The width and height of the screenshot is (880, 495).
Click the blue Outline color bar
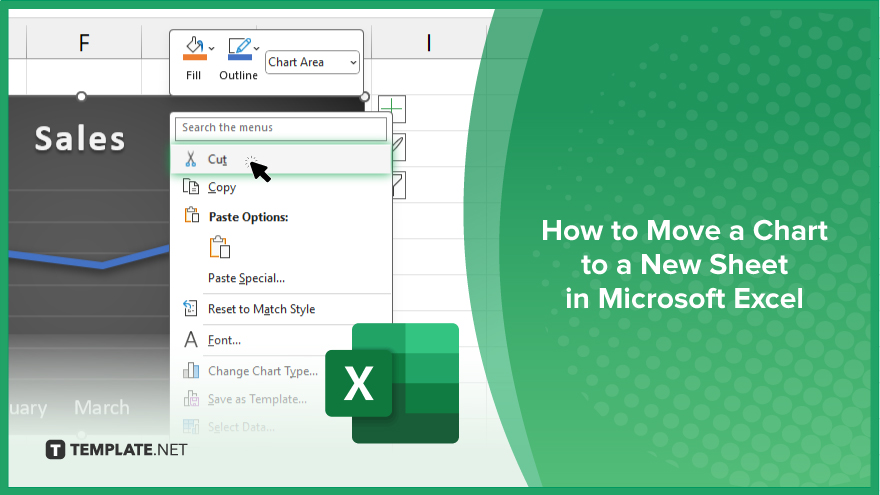click(240, 57)
